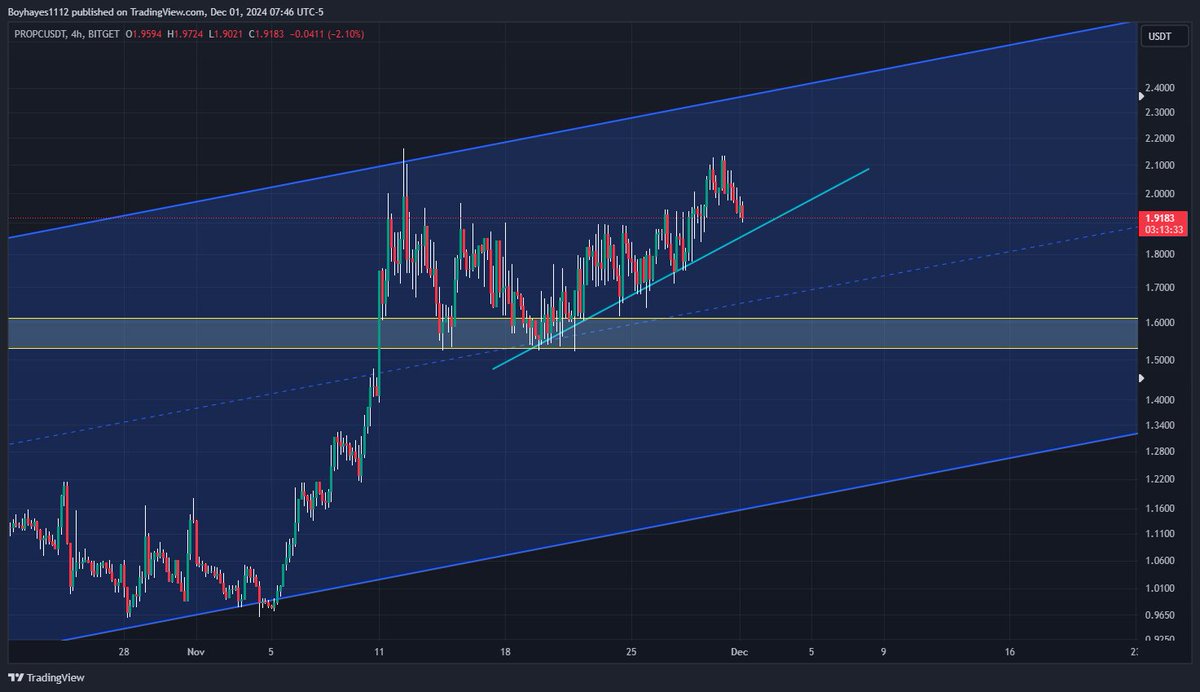Screen dimensions: 1200x692
Task: Click the 28 date label on time axis
Action: 124,650
